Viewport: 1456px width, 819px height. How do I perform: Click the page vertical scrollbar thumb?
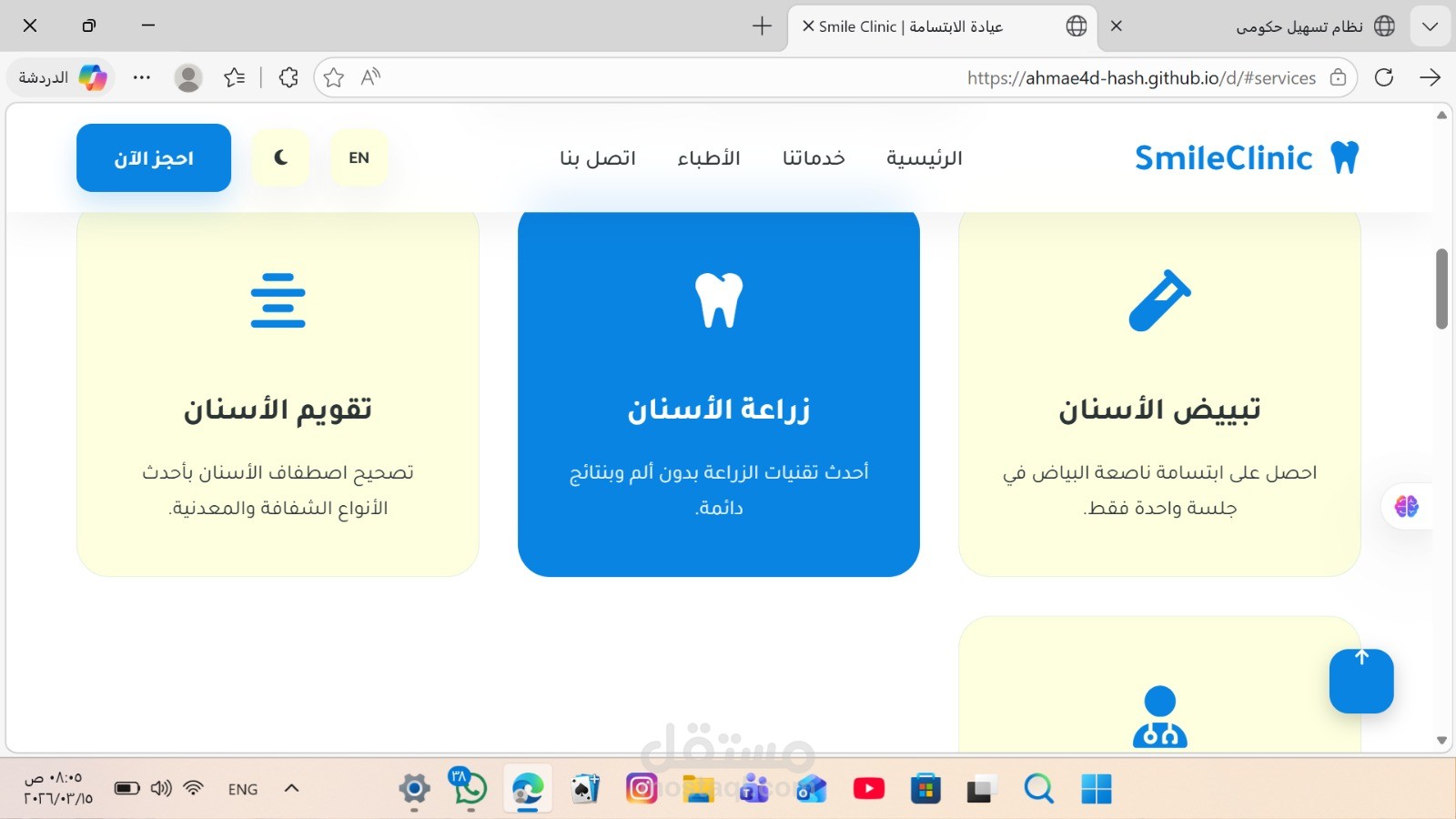(1441, 288)
